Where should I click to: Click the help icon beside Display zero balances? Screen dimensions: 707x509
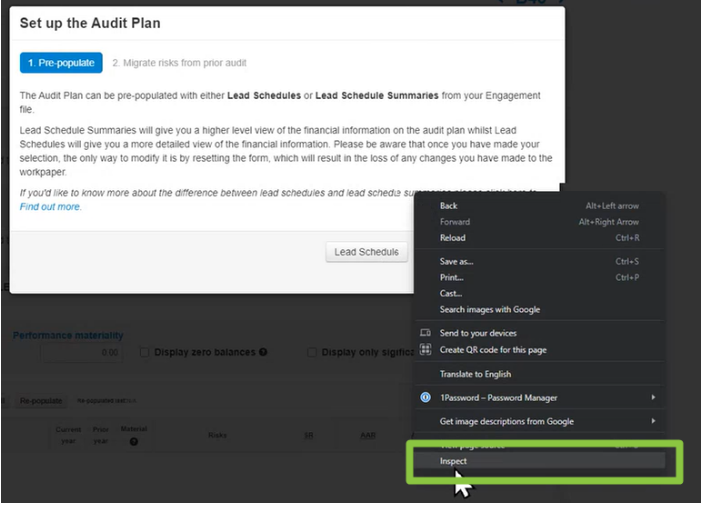click(263, 352)
